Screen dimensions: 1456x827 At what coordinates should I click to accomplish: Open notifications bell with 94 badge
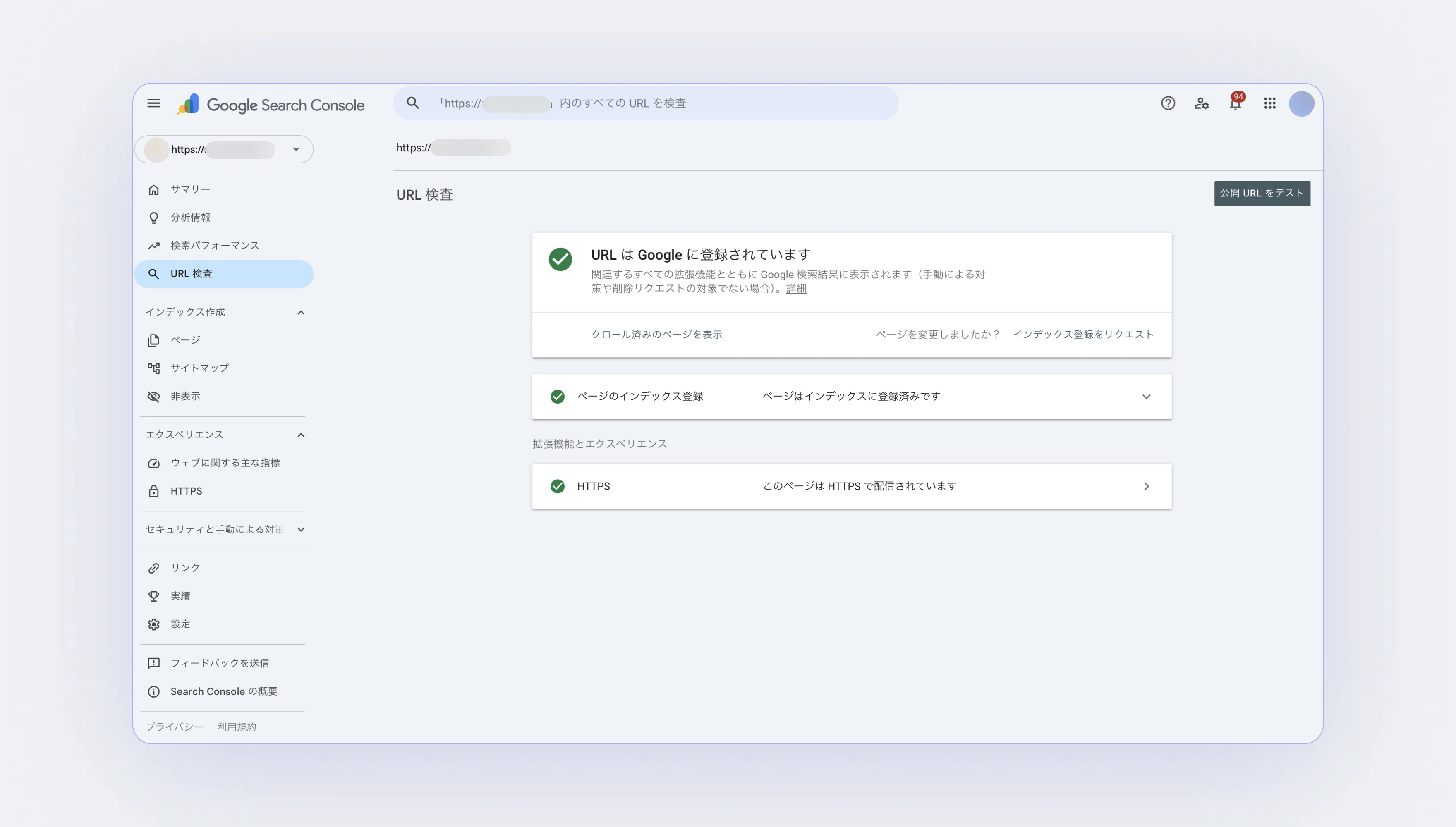1236,102
